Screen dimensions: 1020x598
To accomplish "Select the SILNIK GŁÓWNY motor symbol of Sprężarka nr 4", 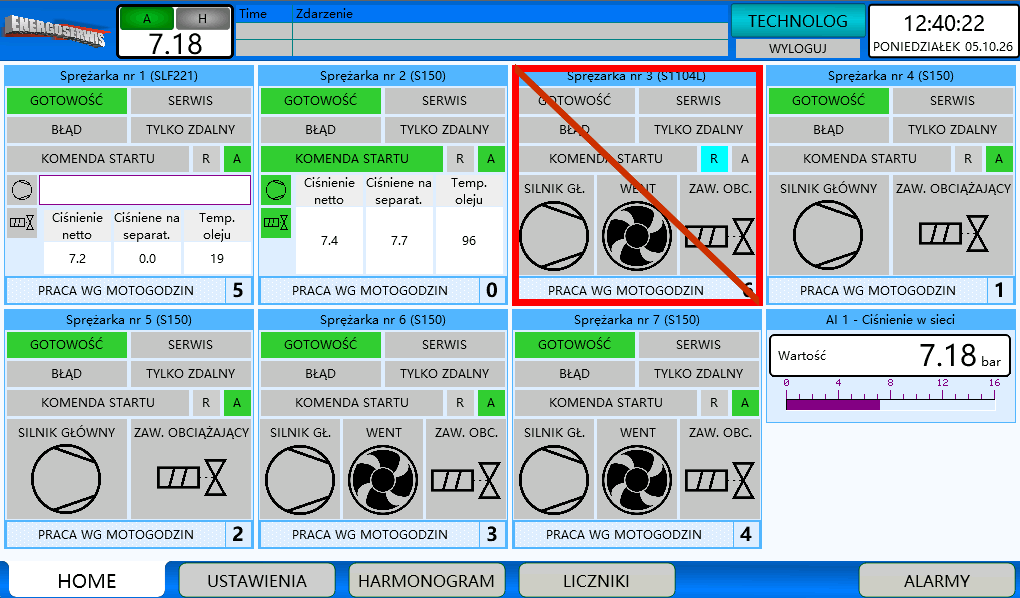I will click(x=827, y=235).
